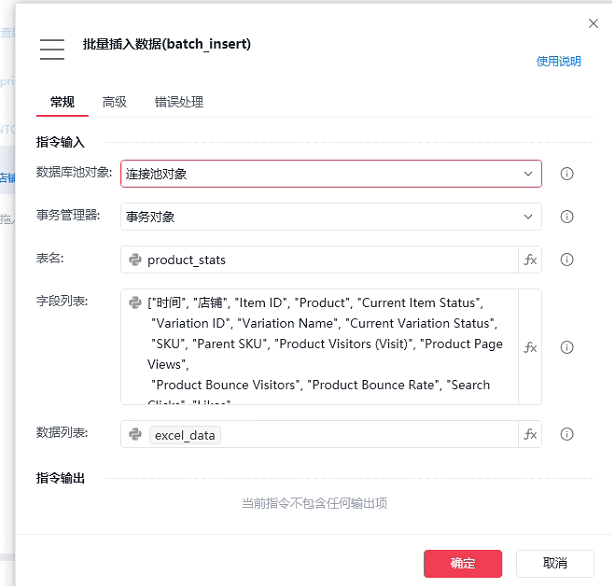Click the 确定 button

click(x=463, y=563)
